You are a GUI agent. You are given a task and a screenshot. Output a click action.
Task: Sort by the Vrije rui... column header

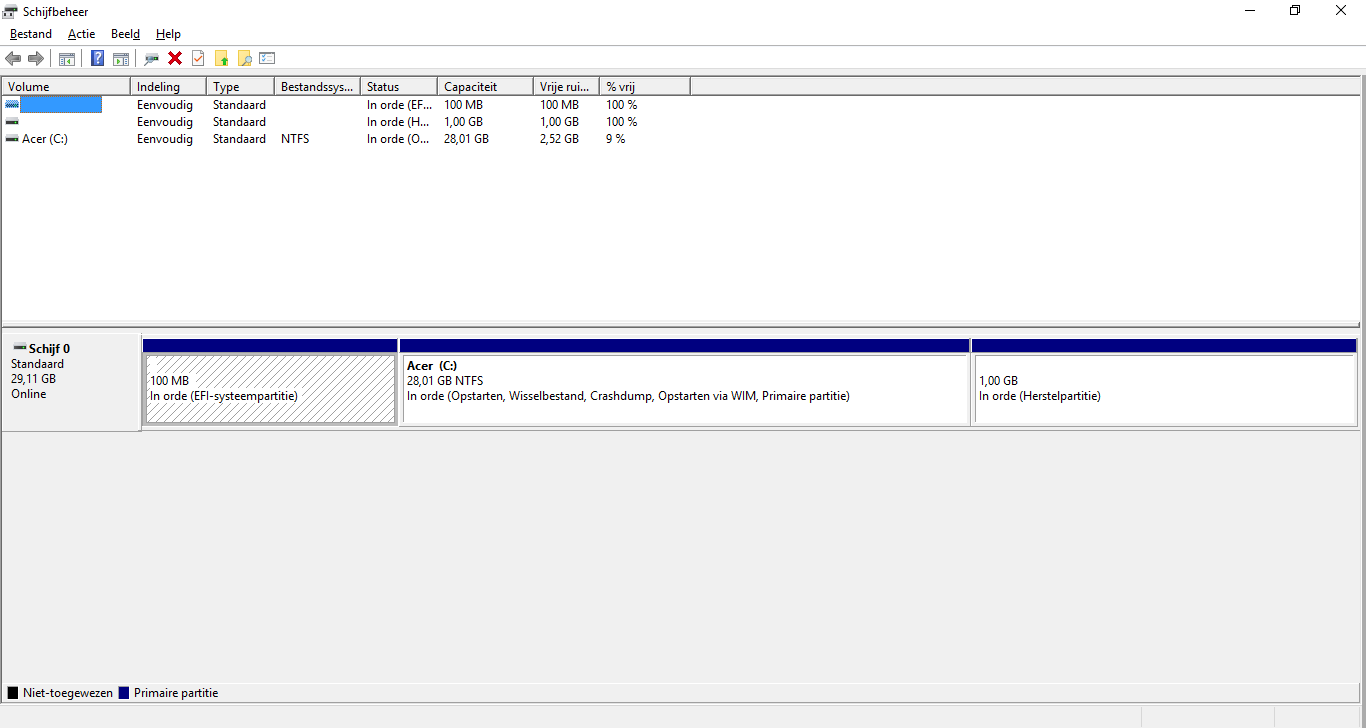point(566,87)
